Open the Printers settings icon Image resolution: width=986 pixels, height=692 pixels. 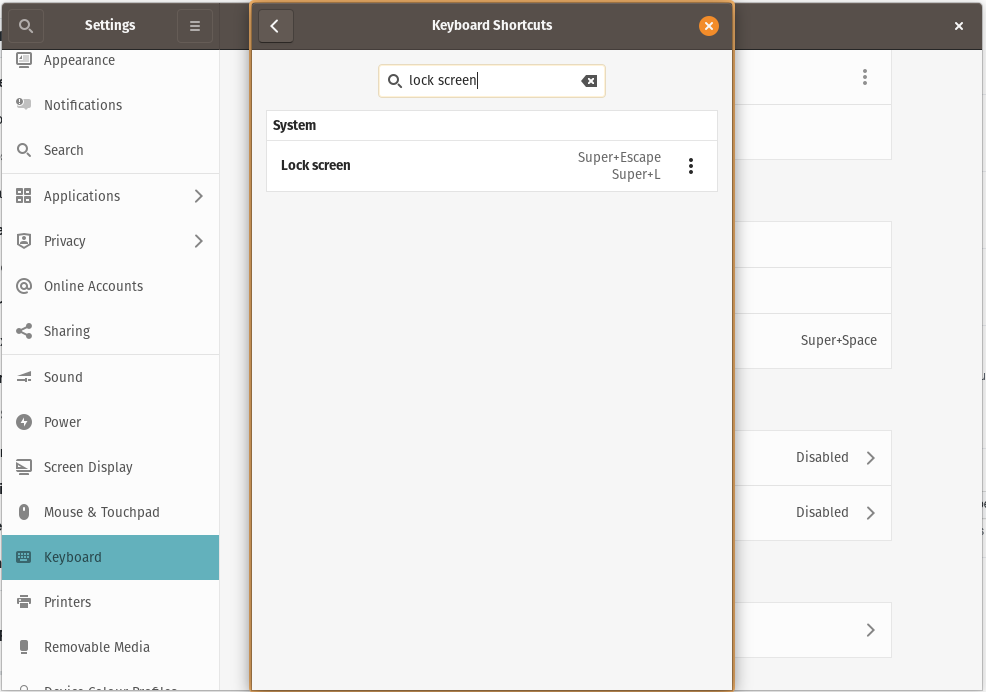[x=24, y=602]
